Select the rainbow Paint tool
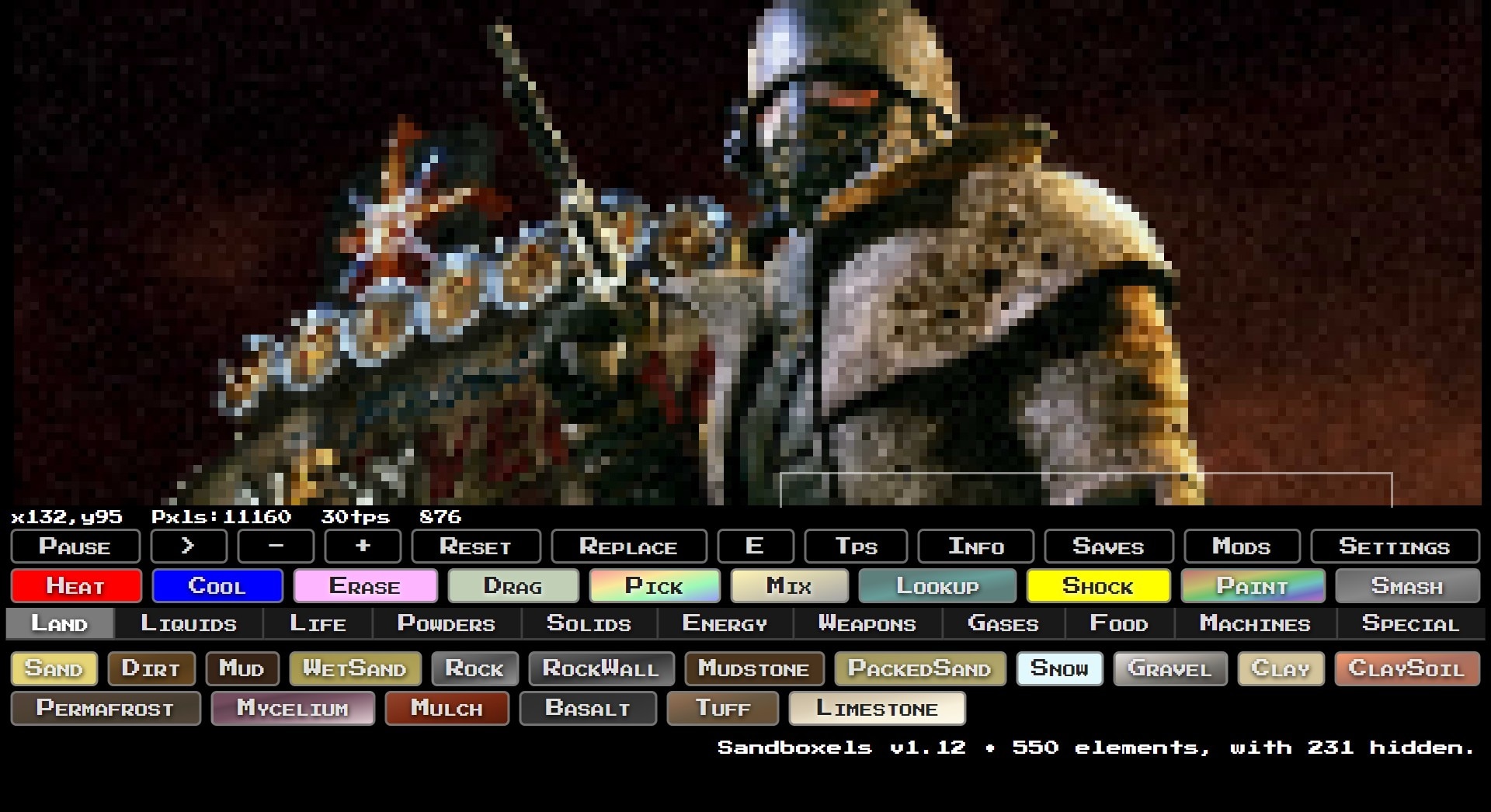Image resolution: width=1491 pixels, height=812 pixels. [1252, 586]
